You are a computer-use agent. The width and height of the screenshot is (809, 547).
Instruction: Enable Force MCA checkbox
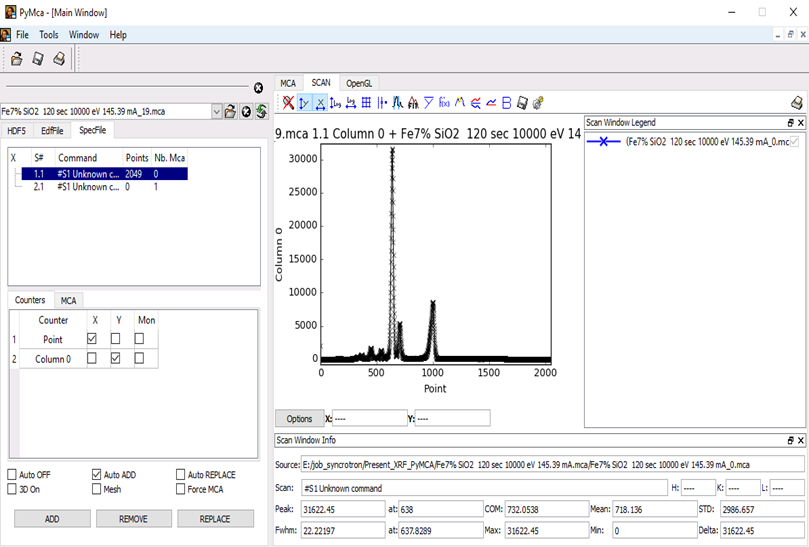181,489
